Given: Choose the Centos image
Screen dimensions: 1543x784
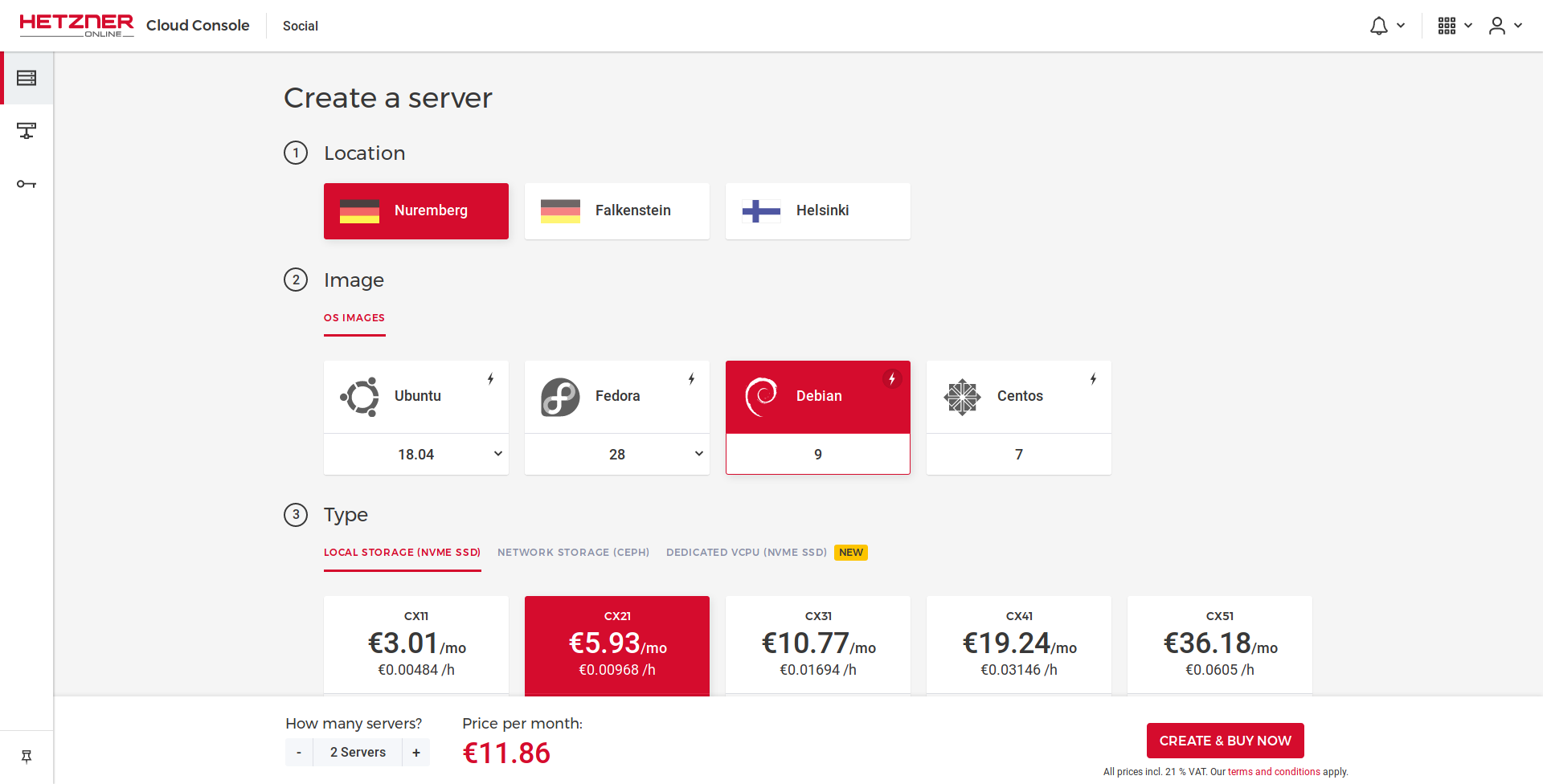Looking at the screenshot, I should point(1019,397).
